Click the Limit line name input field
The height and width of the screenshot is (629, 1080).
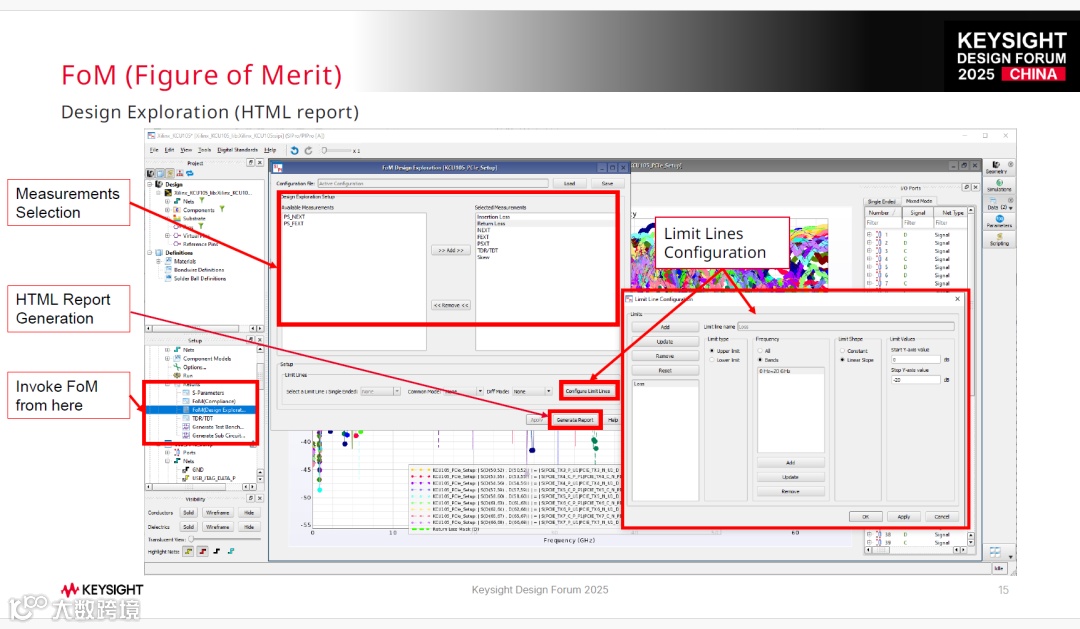[x=846, y=327]
